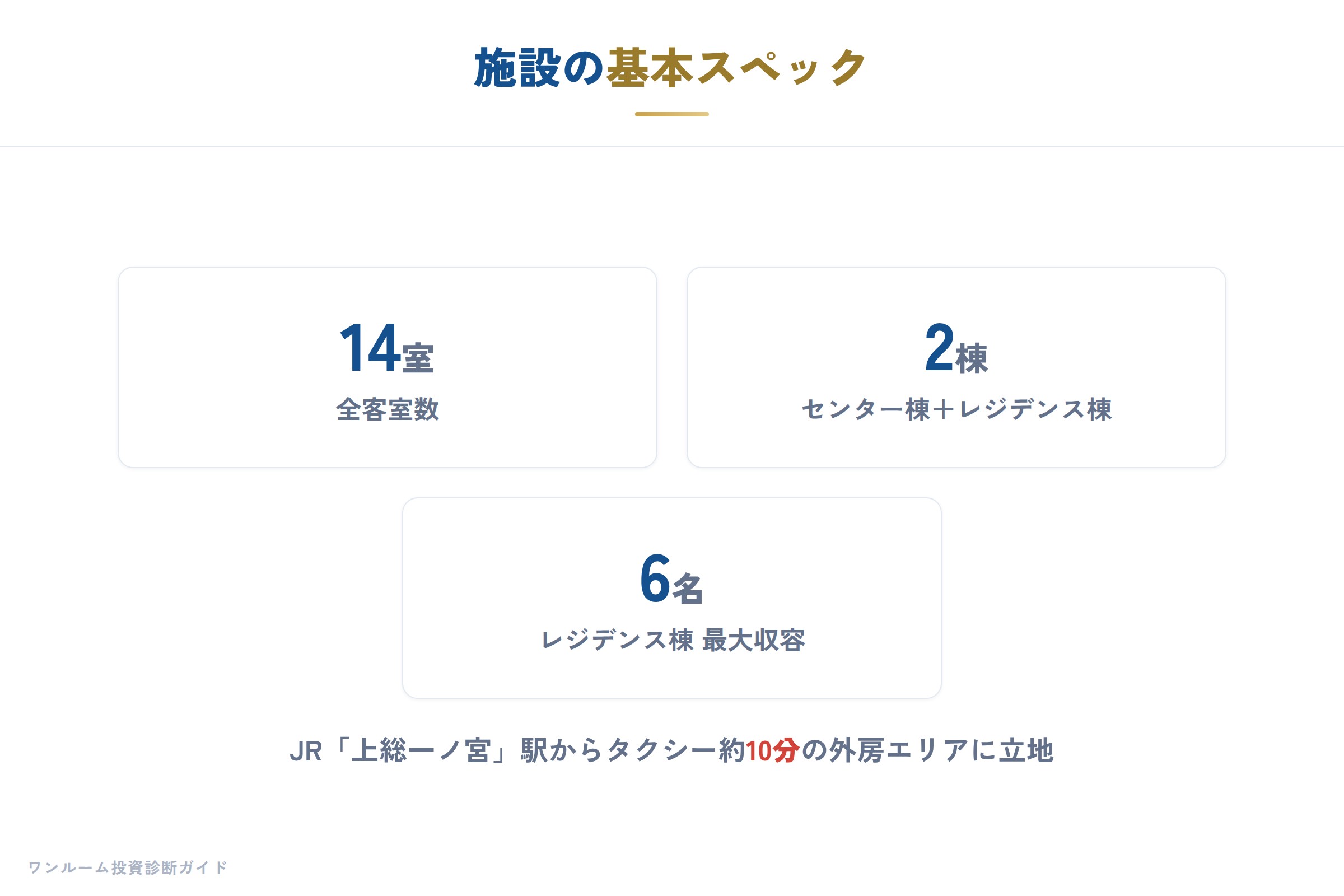Select the 6名 capacity card
Viewport: 1344px width, 896px height.
tap(672, 598)
